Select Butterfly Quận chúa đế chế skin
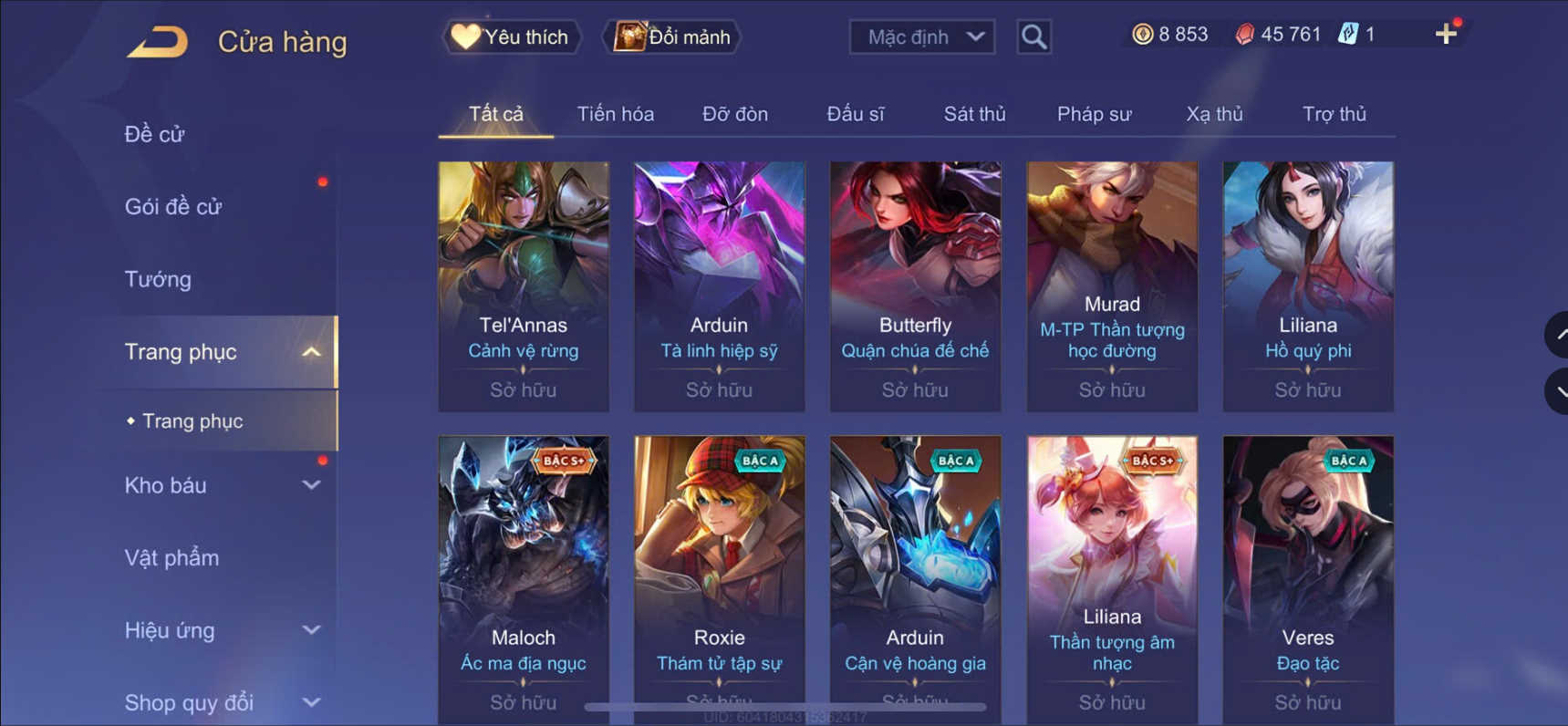 coord(915,286)
